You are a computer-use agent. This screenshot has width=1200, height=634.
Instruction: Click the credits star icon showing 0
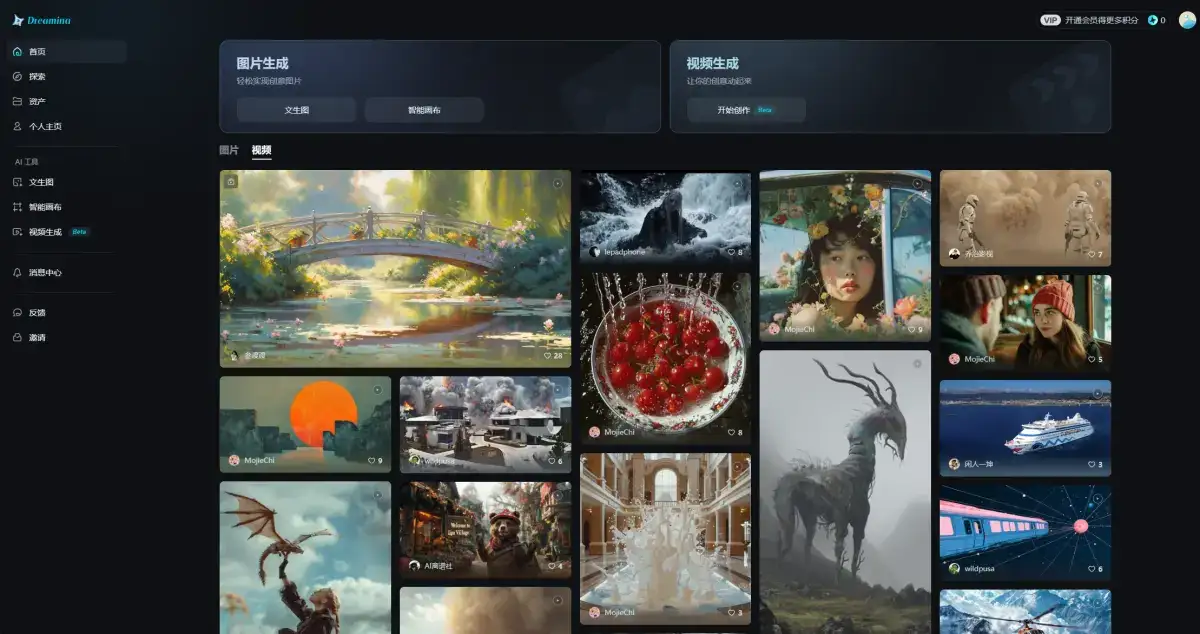tap(1152, 20)
